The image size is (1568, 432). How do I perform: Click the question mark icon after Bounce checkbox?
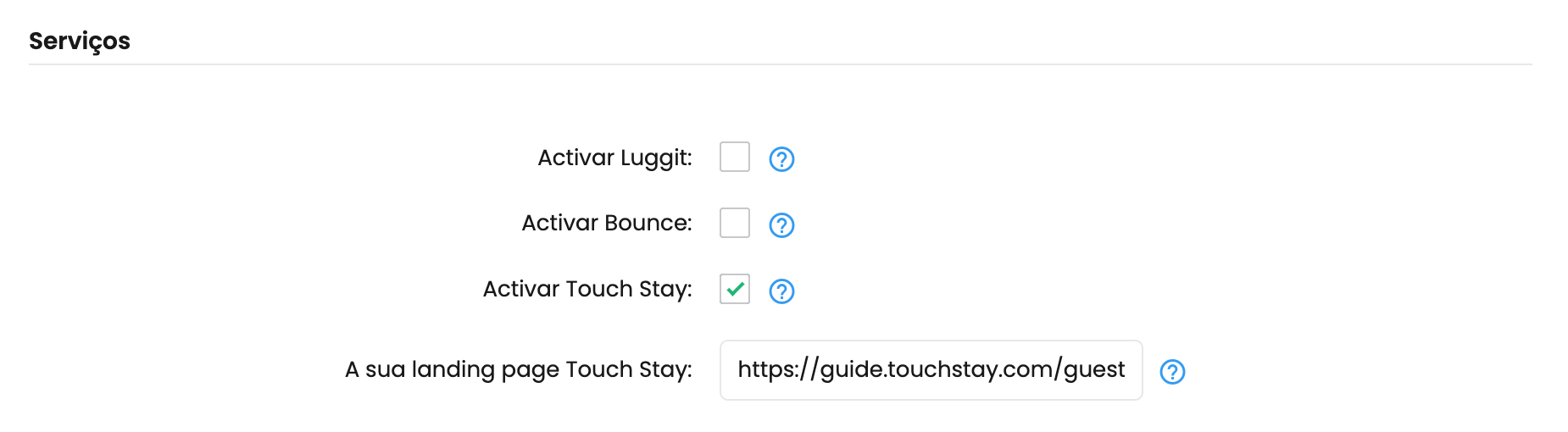781,224
